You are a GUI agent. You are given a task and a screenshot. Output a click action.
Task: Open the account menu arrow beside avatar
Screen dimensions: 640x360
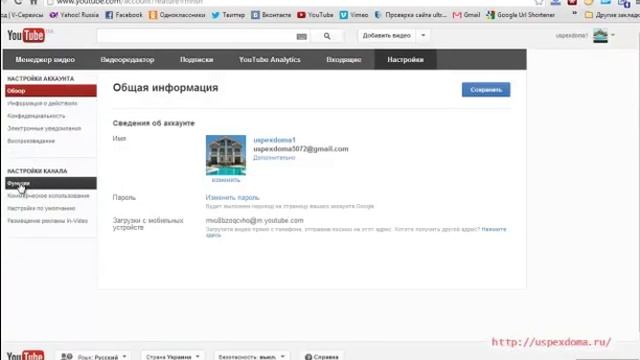[613, 36]
